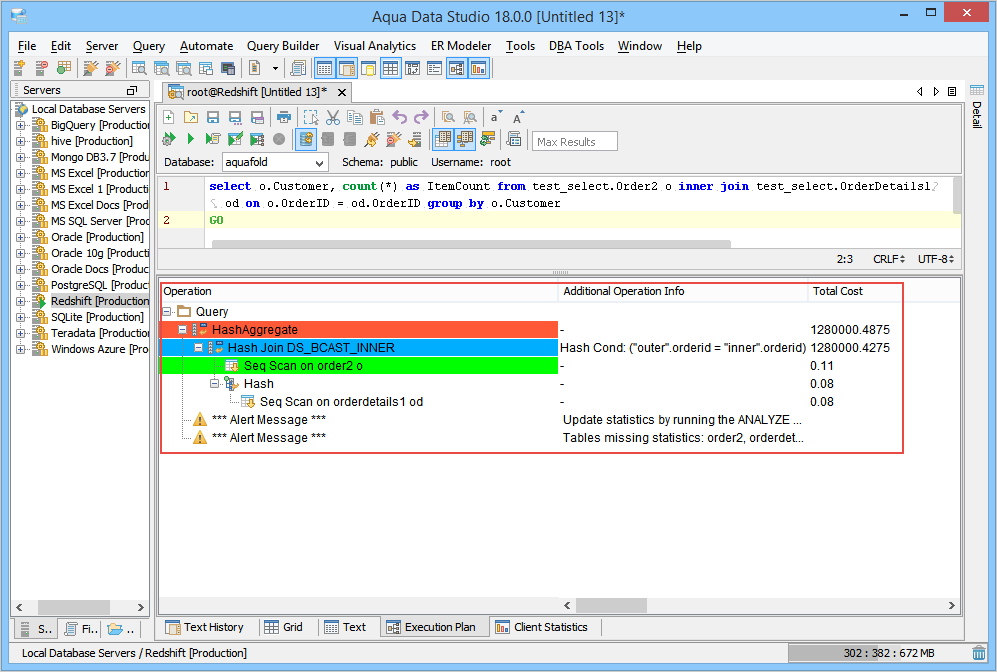Switch to the Text History tab

pyautogui.click(x=205, y=627)
